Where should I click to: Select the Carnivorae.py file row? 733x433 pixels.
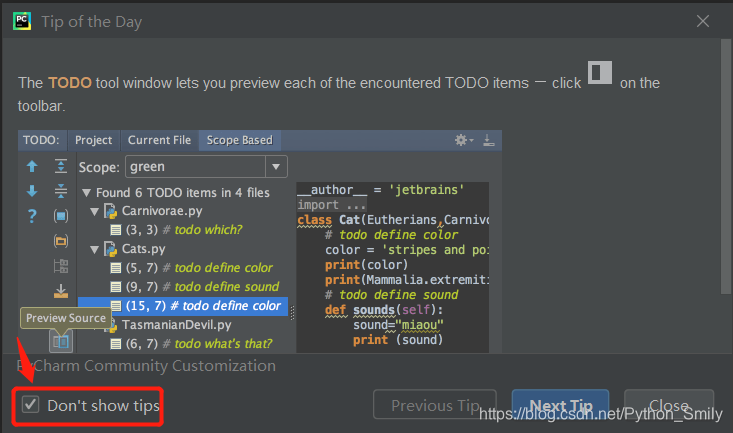pos(162,211)
